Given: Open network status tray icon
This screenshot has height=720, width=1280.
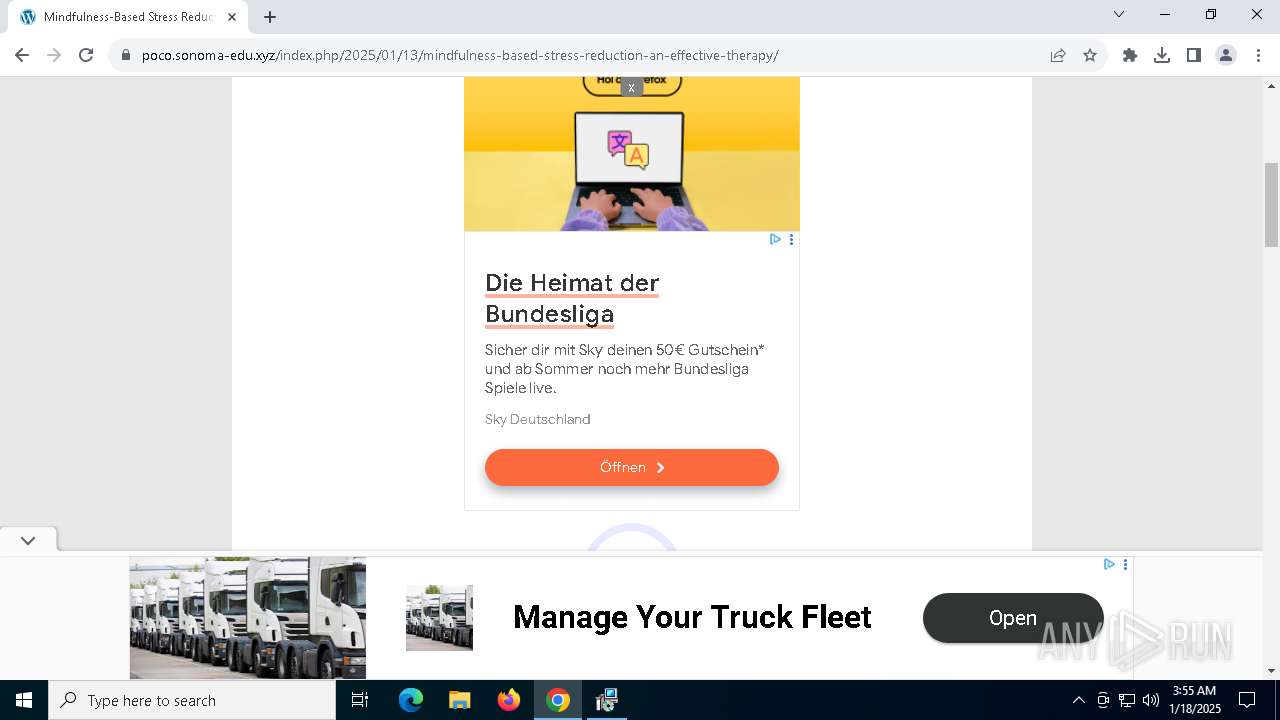Looking at the screenshot, I should point(1127,700).
